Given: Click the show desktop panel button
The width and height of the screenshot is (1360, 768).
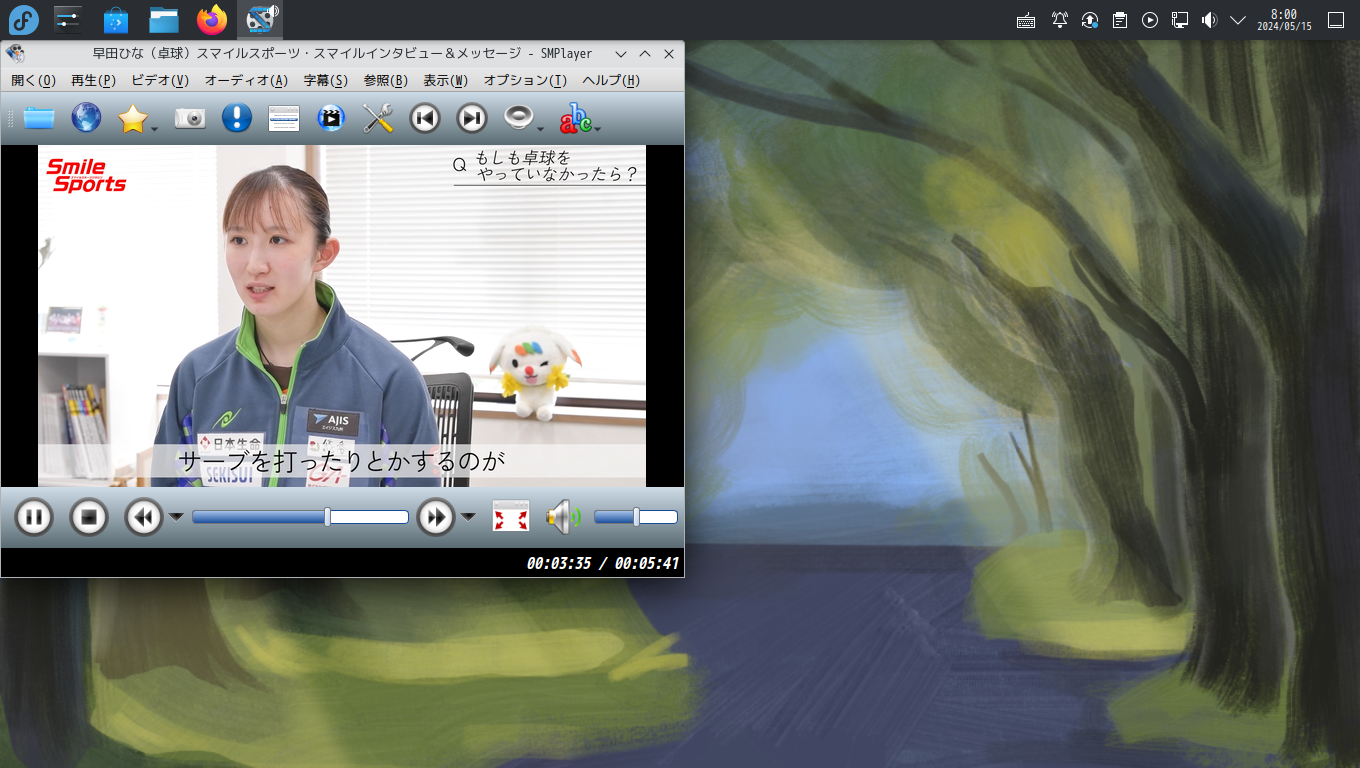Looking at the screenshot, I should click(1336, 20).
